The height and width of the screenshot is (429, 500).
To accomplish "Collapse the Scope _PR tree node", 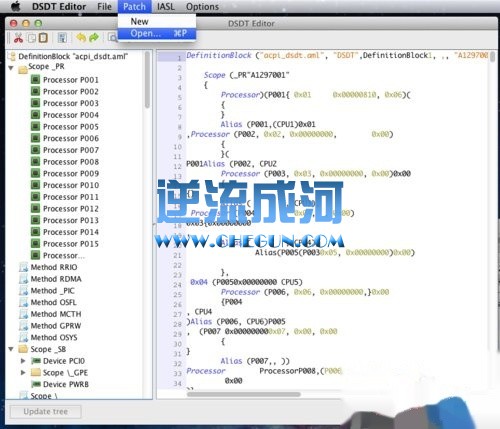I will tap(11, 68).
